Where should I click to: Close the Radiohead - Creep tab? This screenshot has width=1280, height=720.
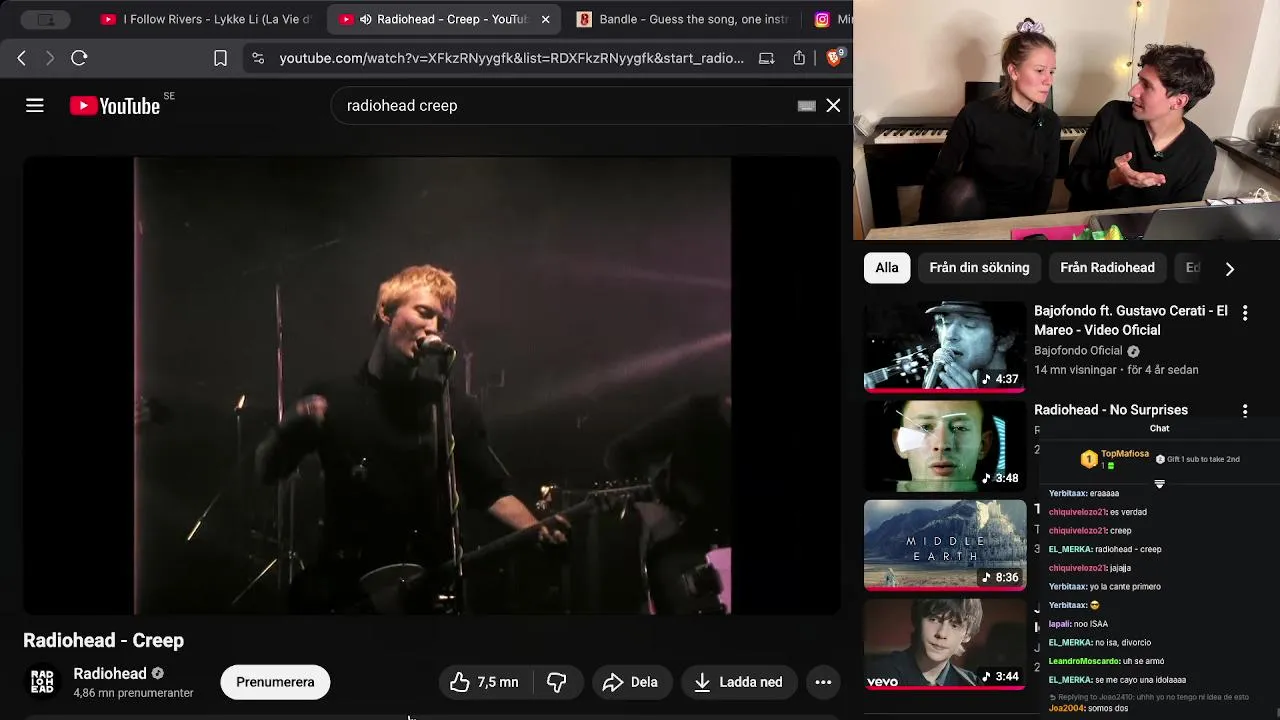click(x=545, y=19)
